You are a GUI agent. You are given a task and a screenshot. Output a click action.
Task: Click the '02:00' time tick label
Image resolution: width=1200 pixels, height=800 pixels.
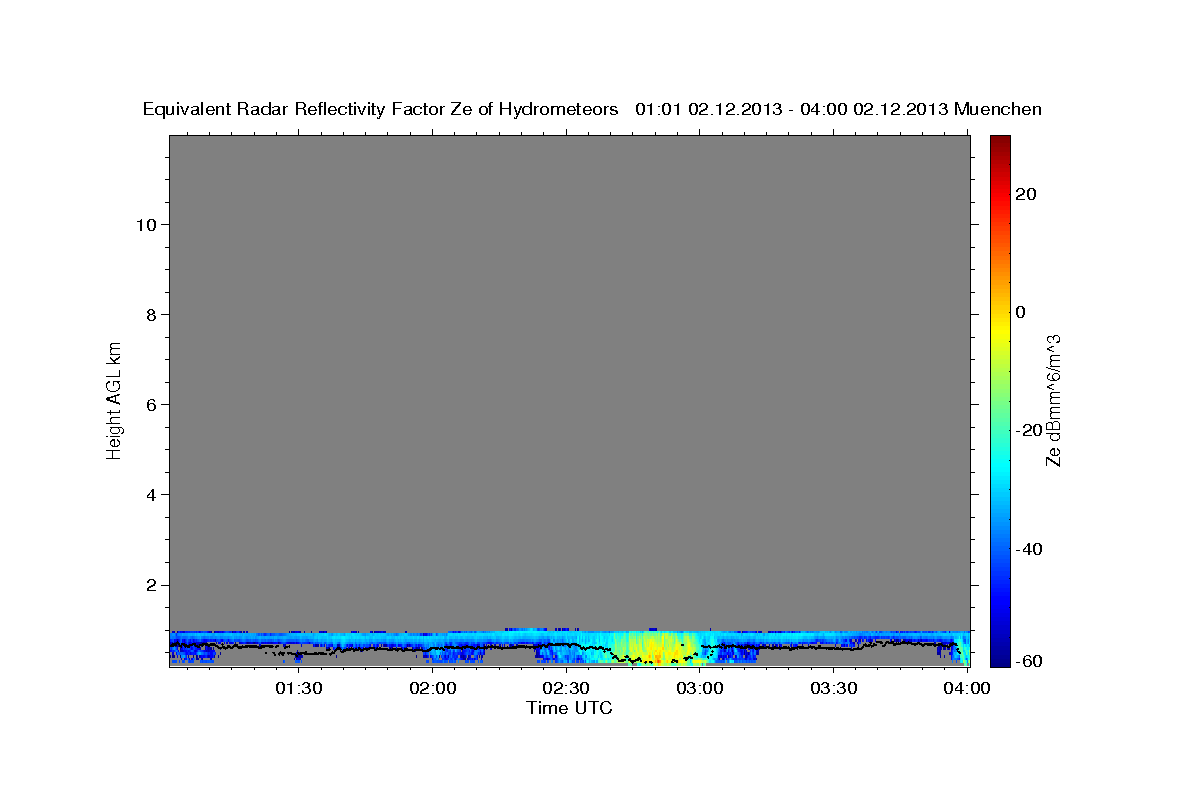click(x=433, y=688)
